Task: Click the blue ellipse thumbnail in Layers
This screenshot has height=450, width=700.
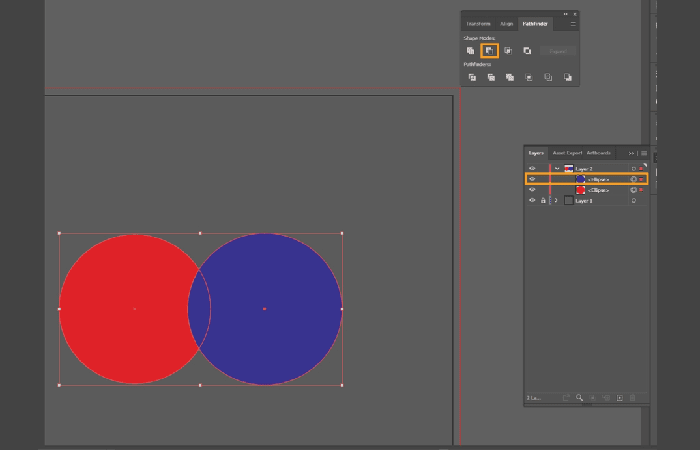Action: click(x=580, y=179)
